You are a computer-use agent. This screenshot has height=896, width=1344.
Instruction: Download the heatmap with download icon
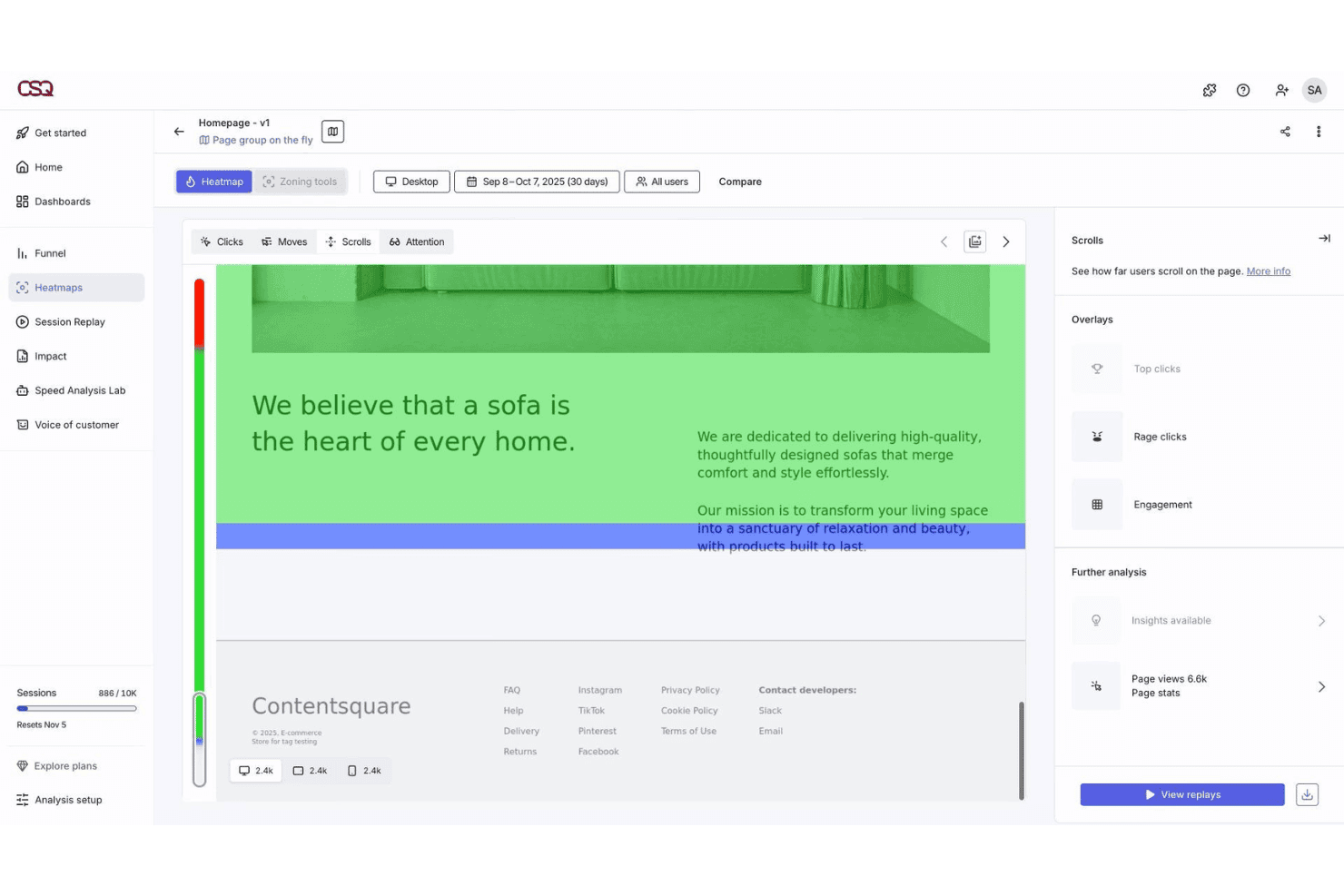click(1307, 794)
